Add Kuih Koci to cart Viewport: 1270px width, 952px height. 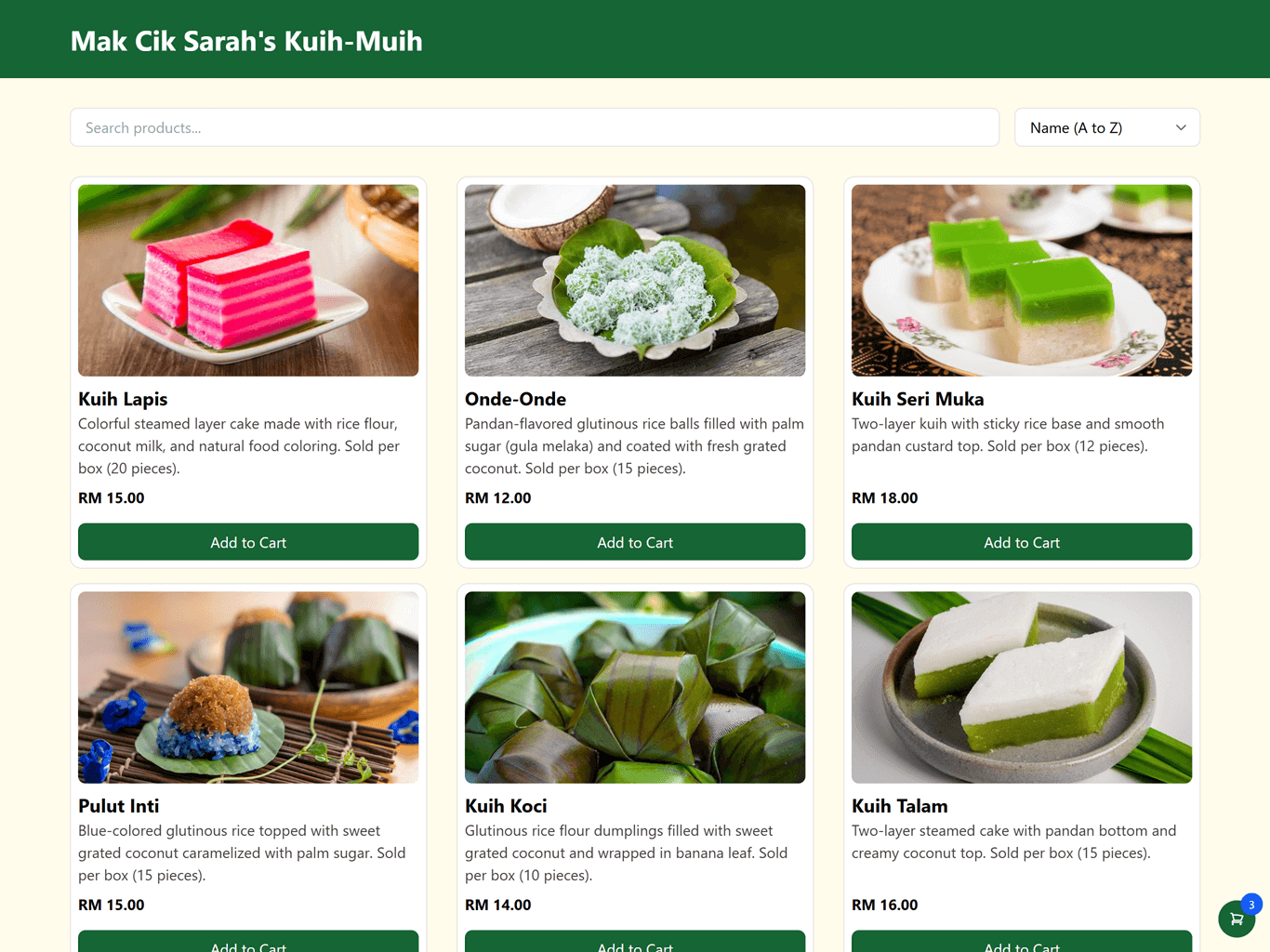tap(635, 941)
